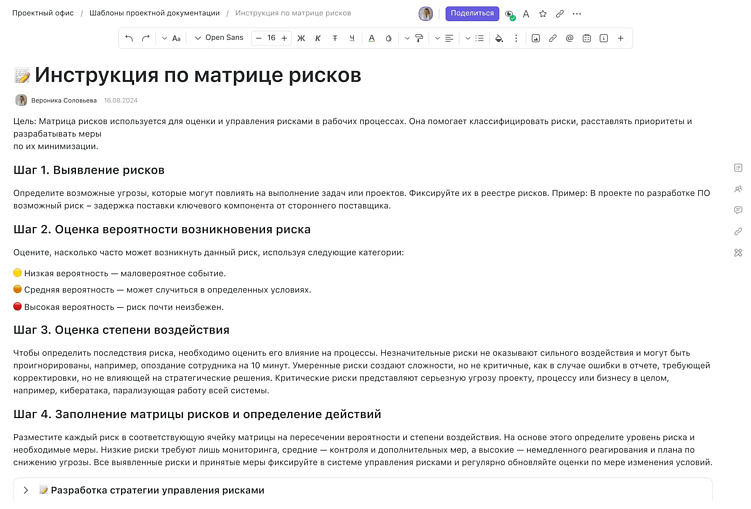751x509 pixels.
Task: Open the highlight color droplet
Action: coord(388,38)
